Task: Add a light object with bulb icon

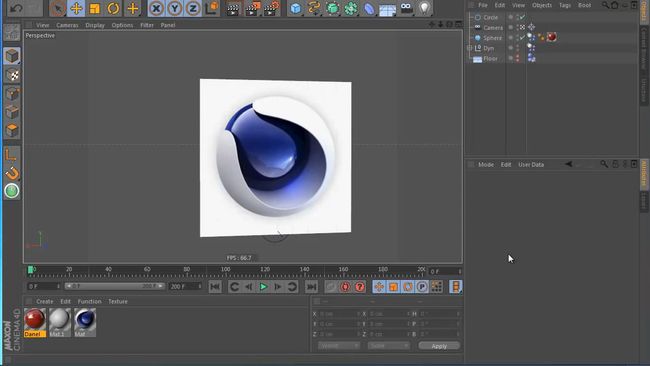Action: click(x=424, y=8)
